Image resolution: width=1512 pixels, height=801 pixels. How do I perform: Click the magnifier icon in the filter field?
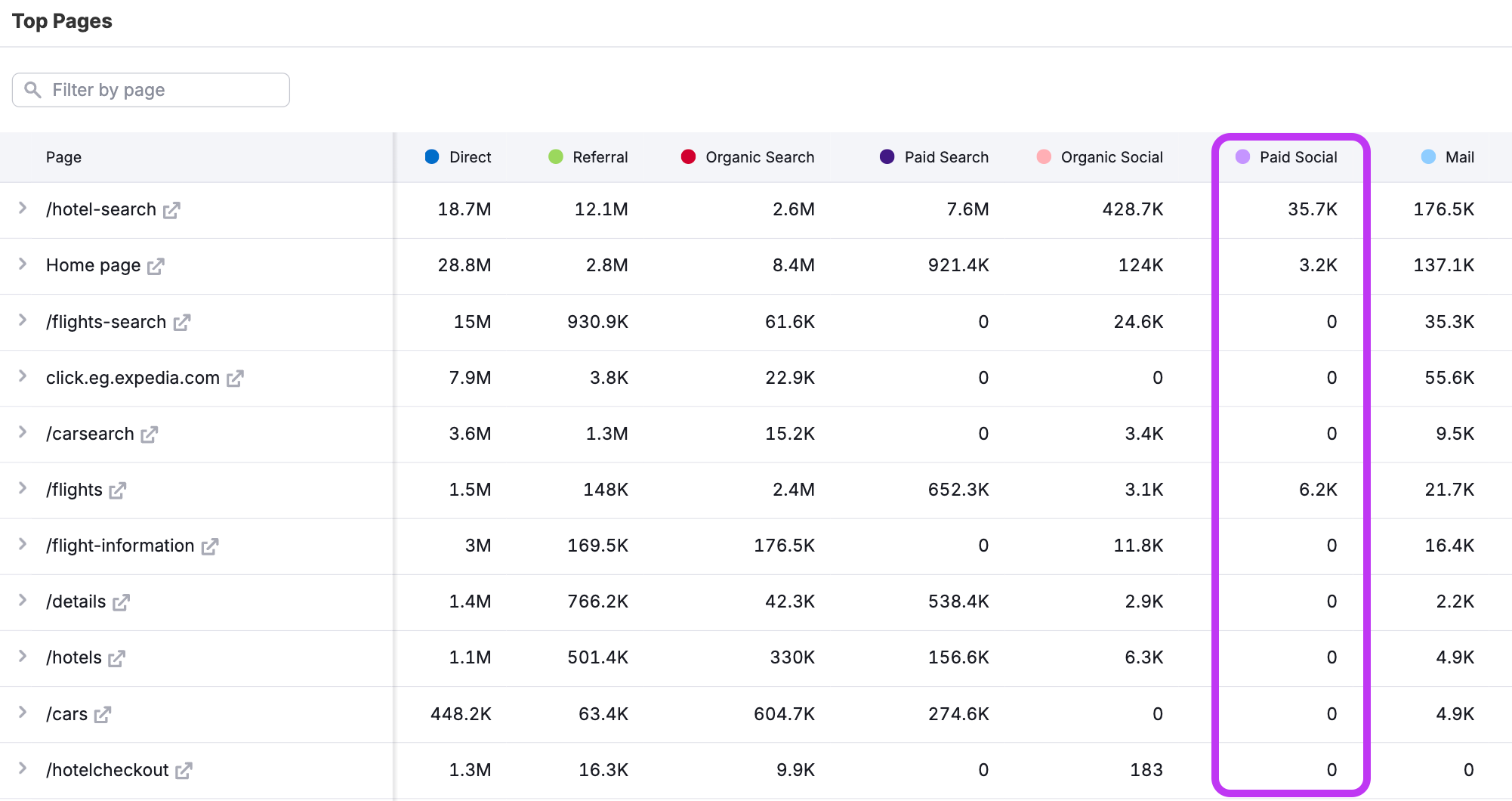32,89
